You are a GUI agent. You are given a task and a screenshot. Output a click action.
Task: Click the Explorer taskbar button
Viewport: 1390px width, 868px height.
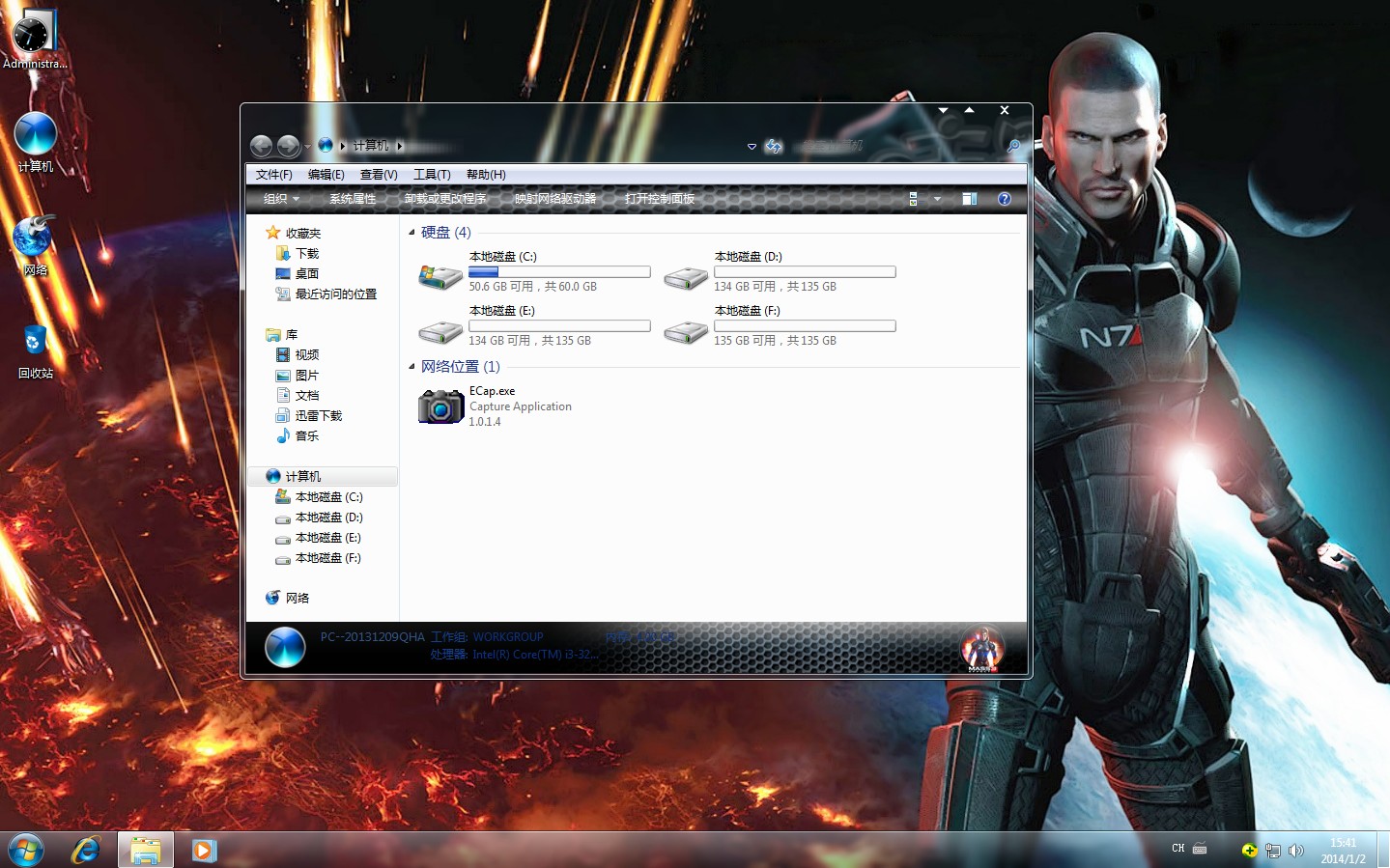click(146, 851)
